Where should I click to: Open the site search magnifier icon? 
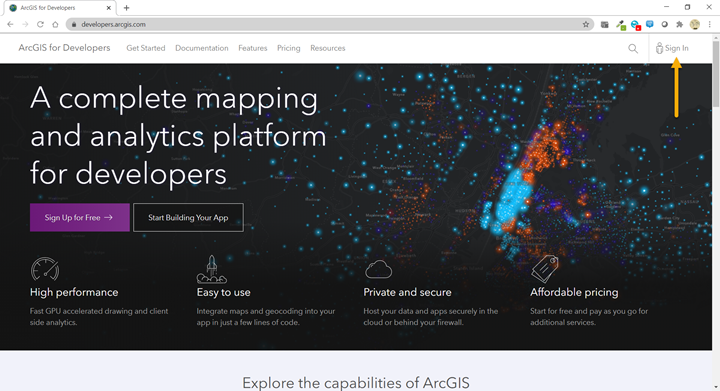coord(633,48)
